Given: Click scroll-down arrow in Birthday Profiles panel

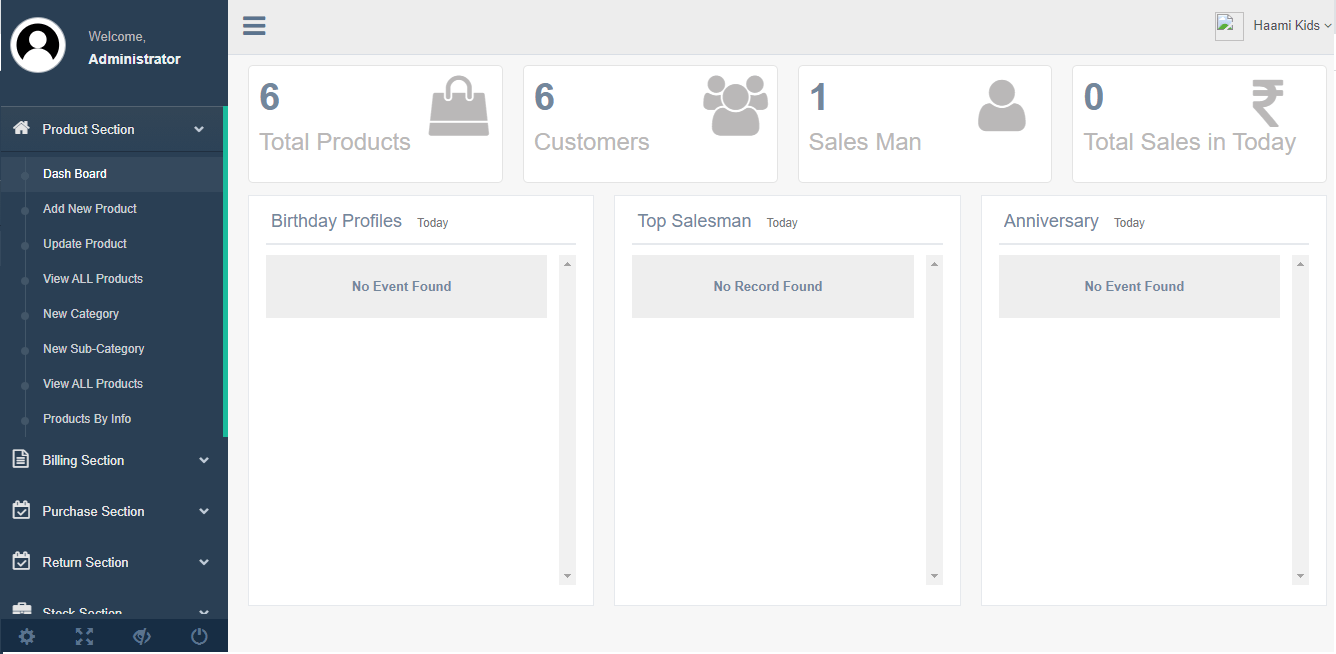Looking at the screenshot, I should (567, 576).
